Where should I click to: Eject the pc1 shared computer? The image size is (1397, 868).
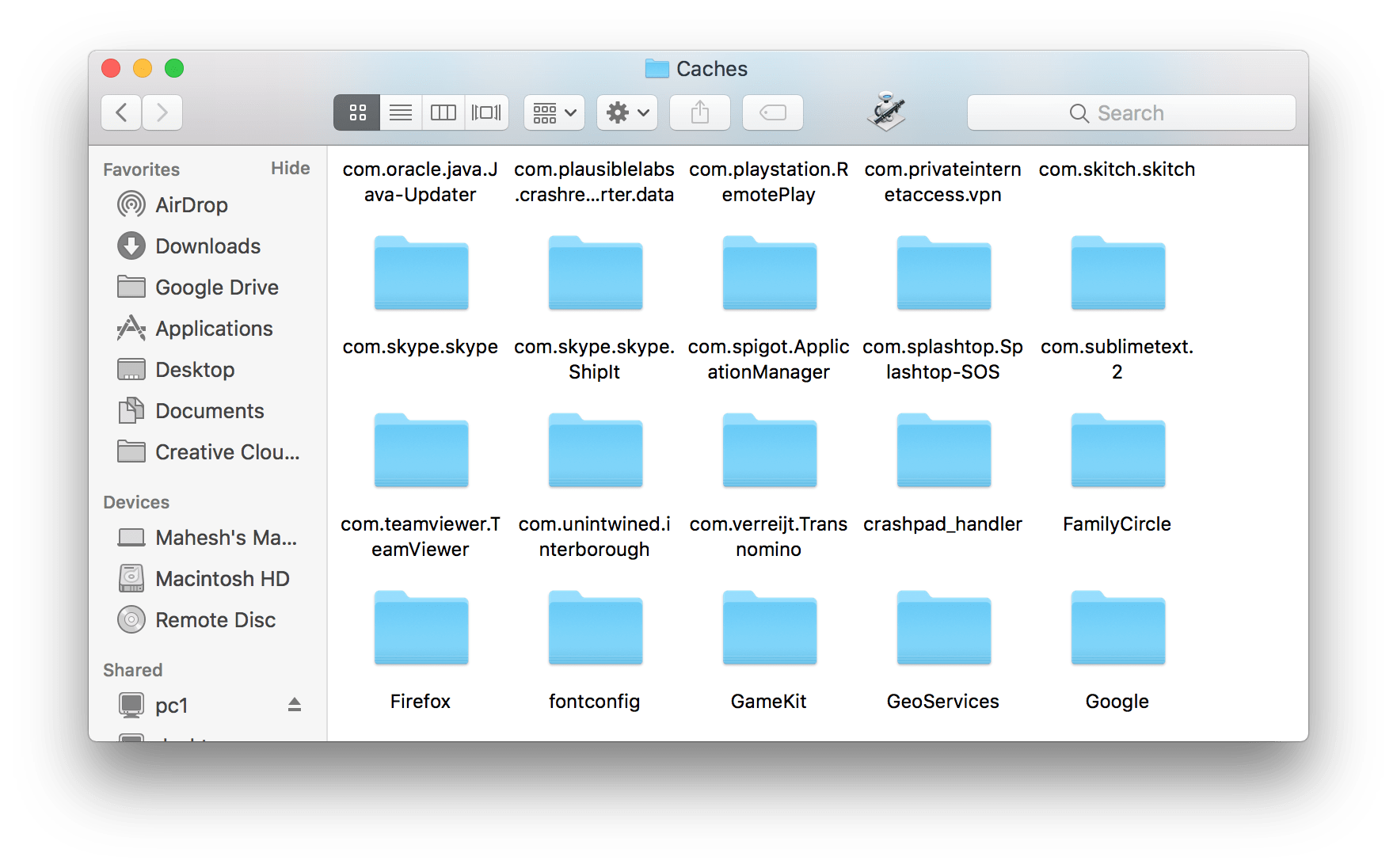[x=295, y=705]
